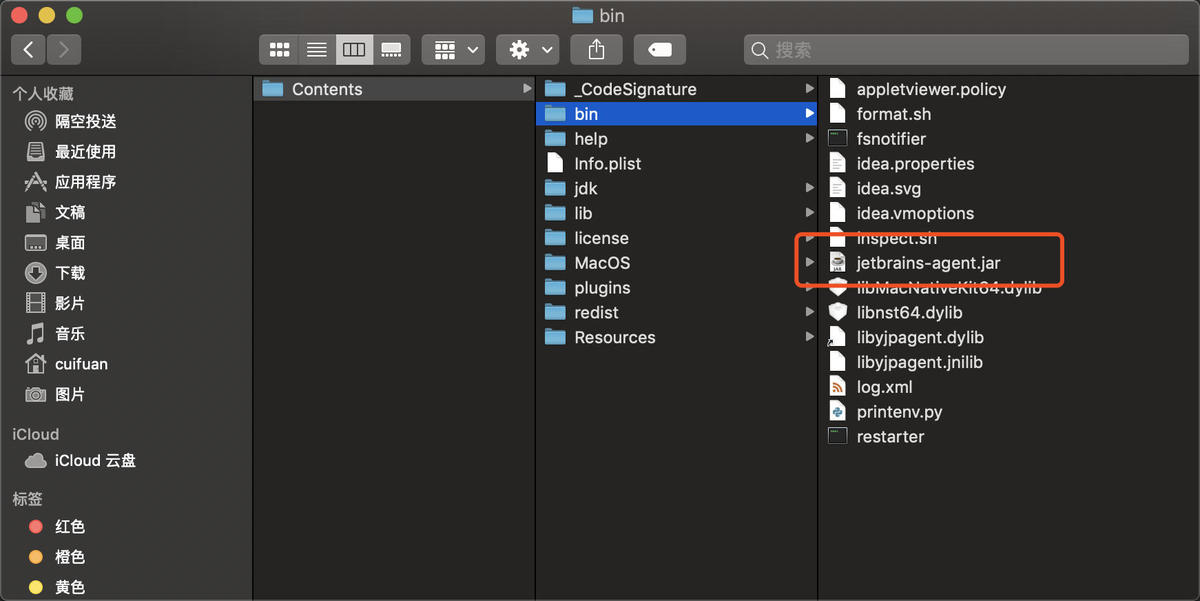The height and width of the screenshot is (601, 1200).
Task: Open the help folder
Action: pyautogui.click(x=677, y=139)
